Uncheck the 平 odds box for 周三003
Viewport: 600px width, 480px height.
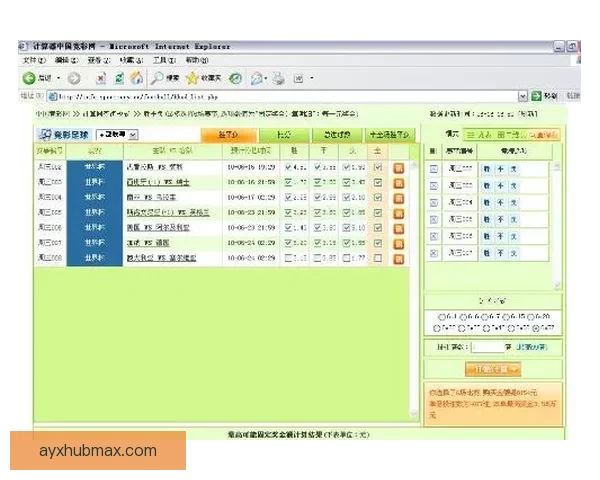[x=317, y=182]
